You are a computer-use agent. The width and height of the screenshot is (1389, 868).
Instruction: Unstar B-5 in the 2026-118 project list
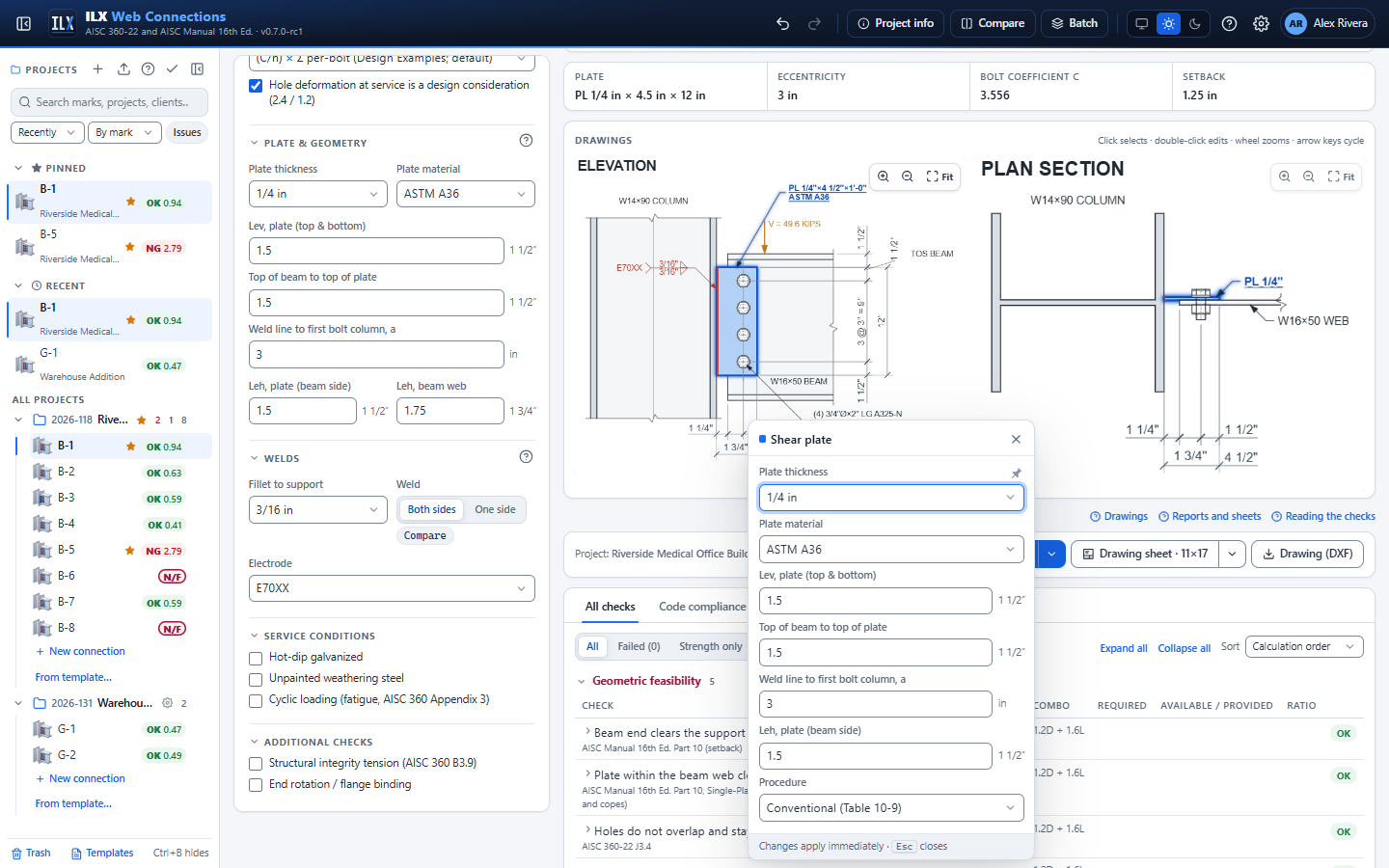pos(129,551)
